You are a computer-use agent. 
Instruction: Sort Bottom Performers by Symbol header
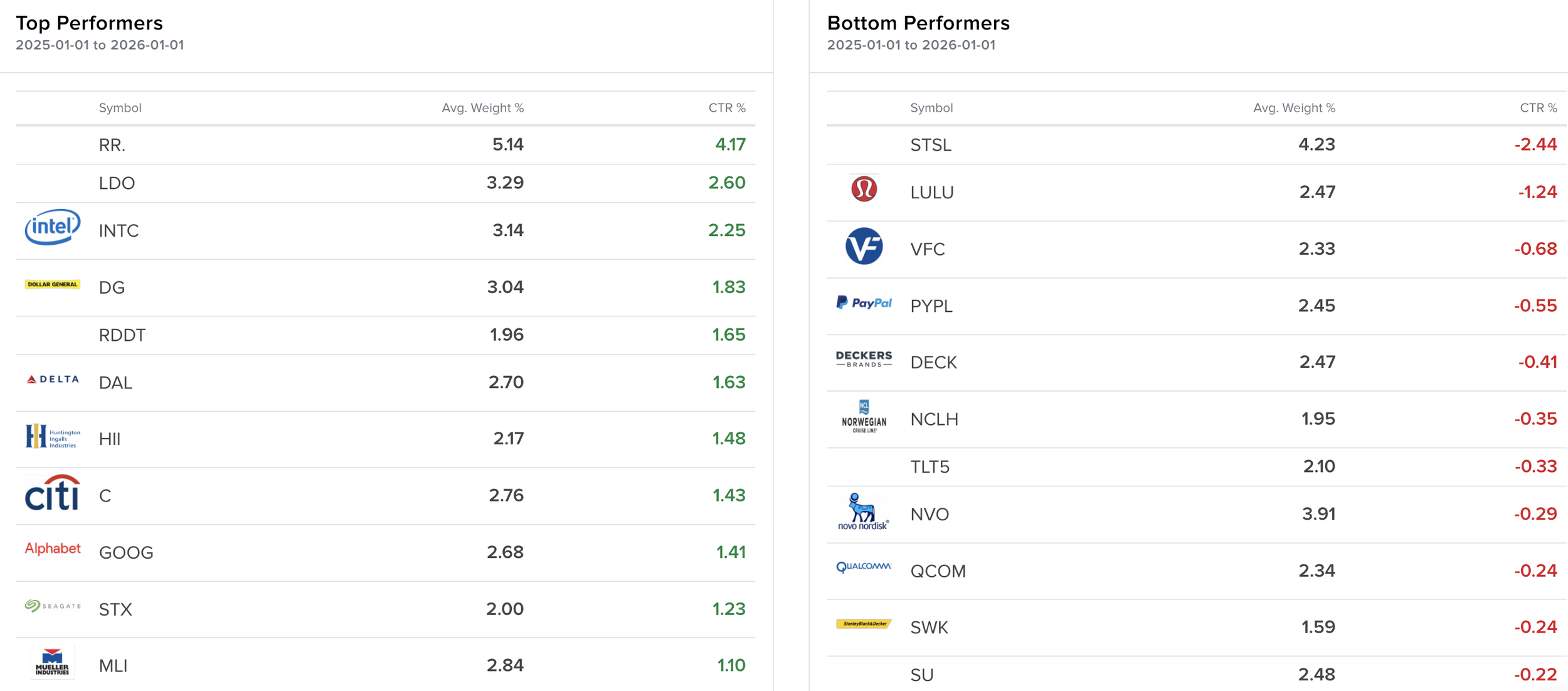coord(931,108)
